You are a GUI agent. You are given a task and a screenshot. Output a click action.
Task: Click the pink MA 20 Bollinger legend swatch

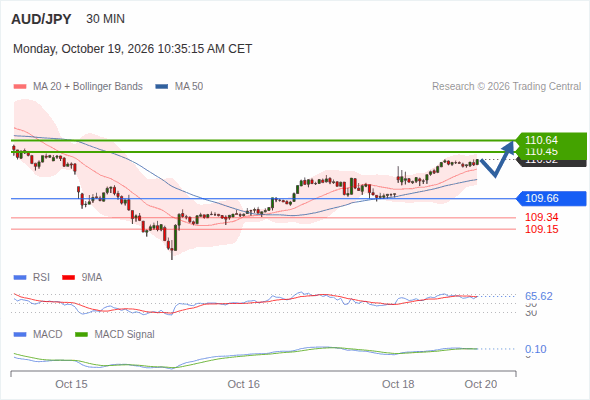pyautogui.click(x=20, y=87)
